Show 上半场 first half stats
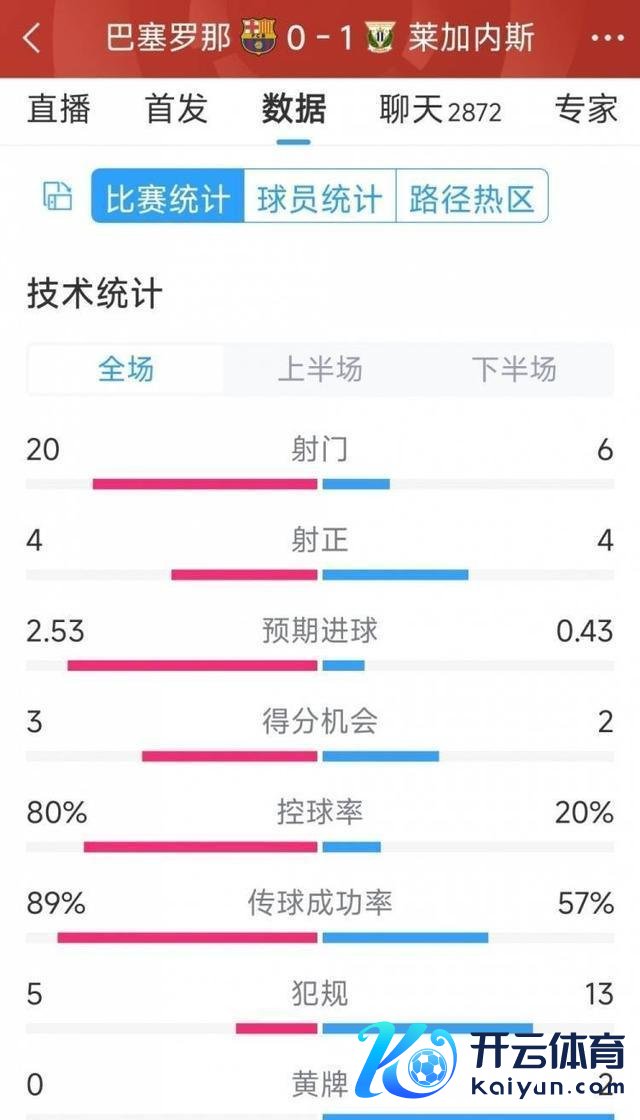This screenshot has height=1120, width=640. 320,370
